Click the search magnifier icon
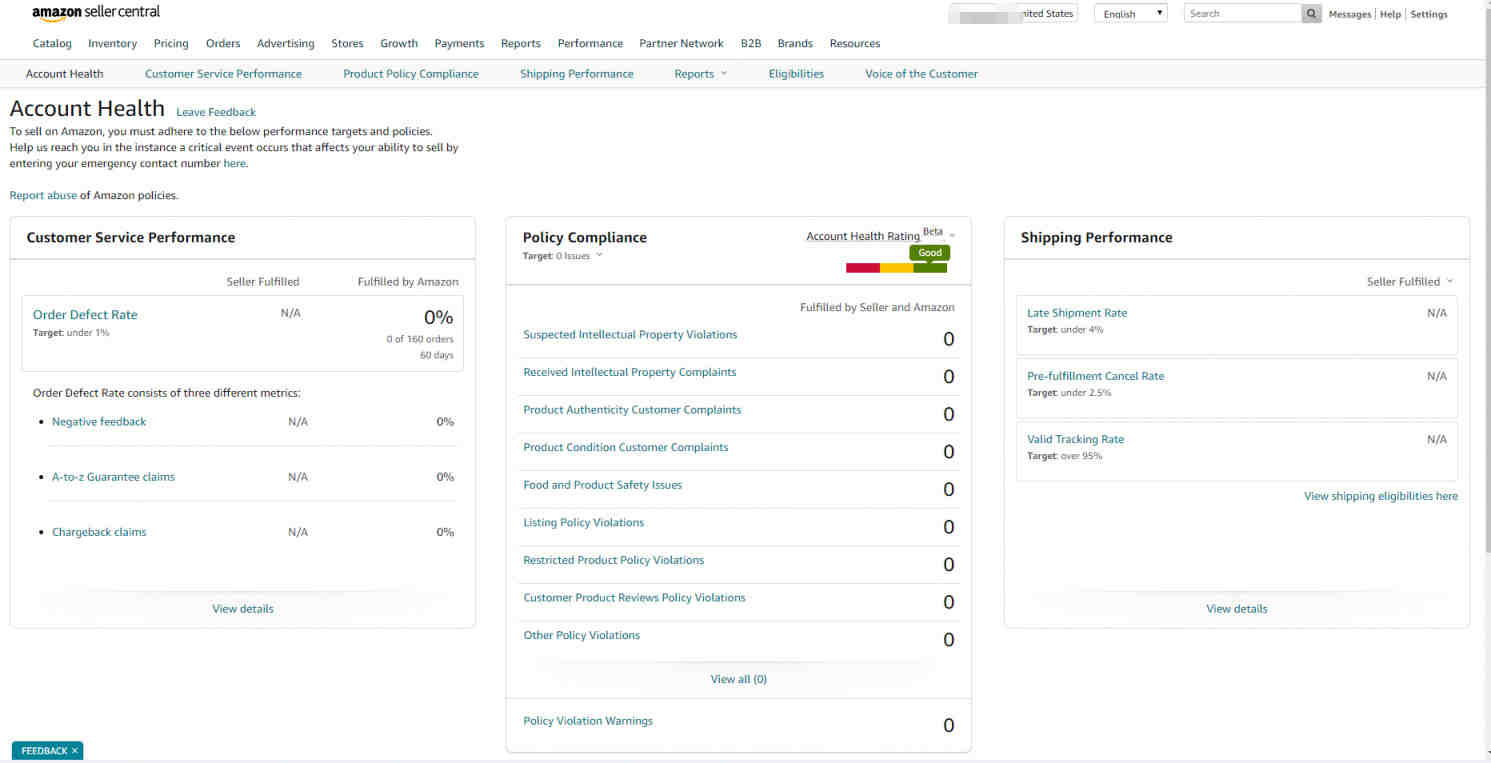This screenshot has width=1491, height=763. click(x=1312, y=14)
